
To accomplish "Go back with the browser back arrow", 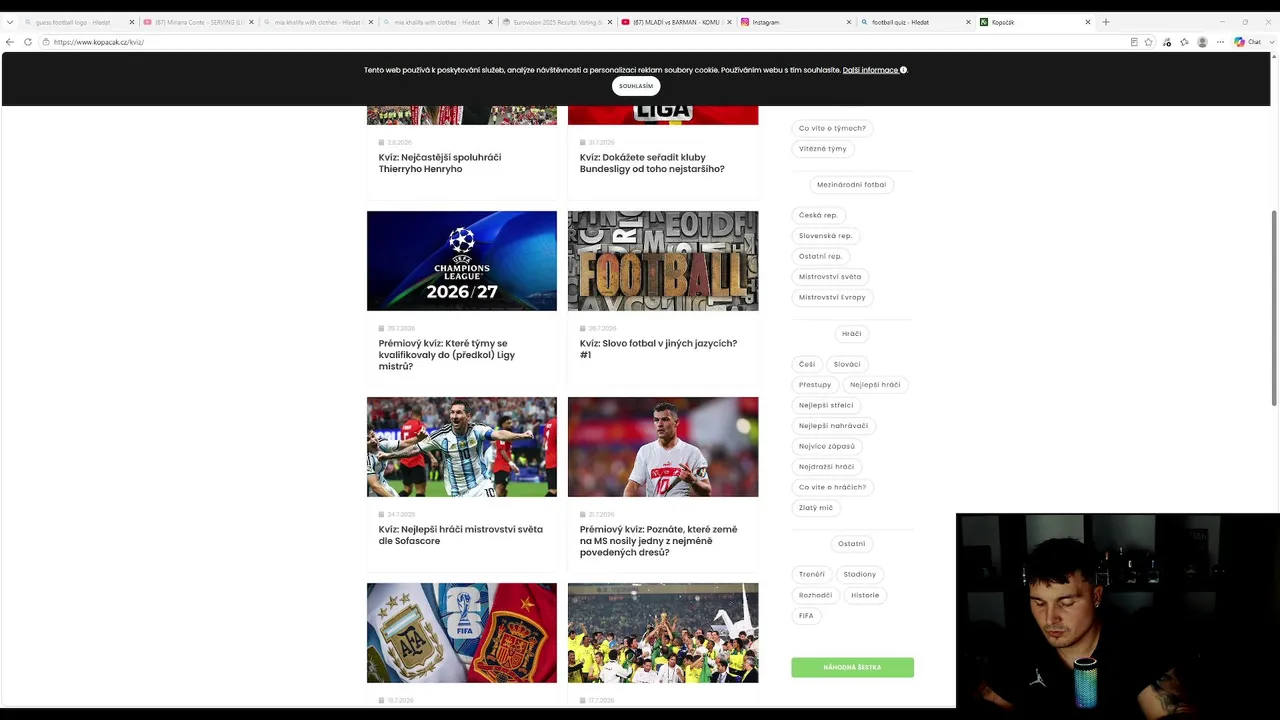I will [10, 42].
